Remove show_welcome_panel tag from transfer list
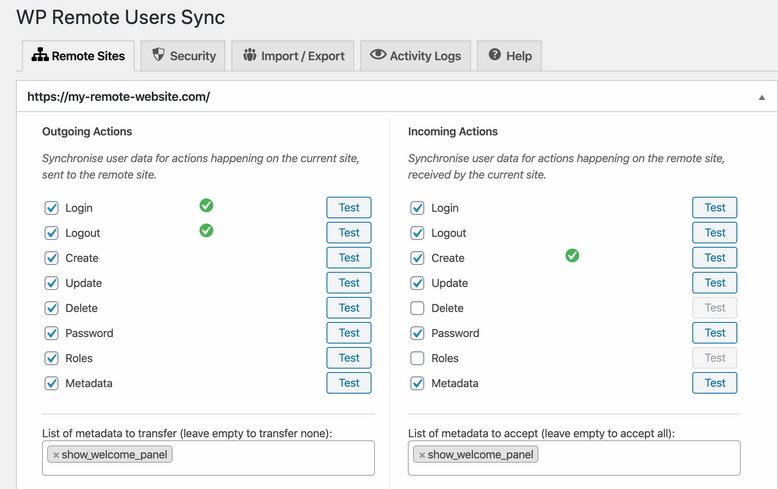This screenshot has width=778, height=489. 56,455
